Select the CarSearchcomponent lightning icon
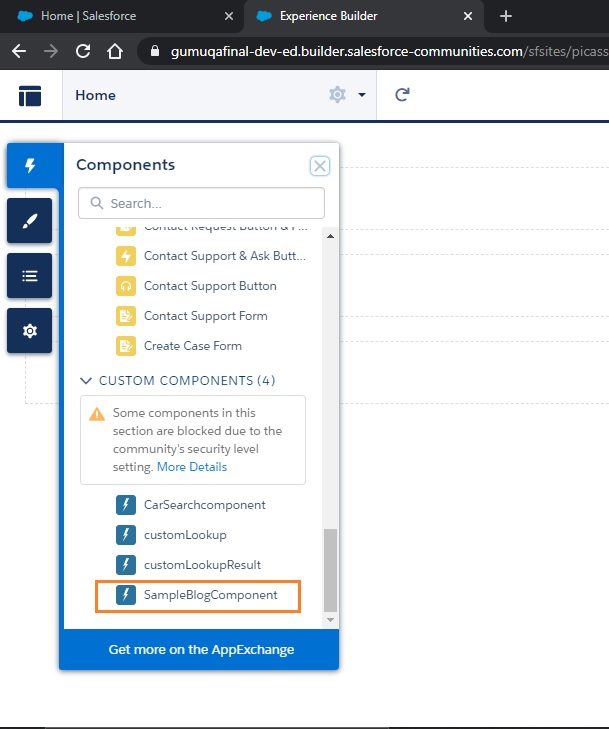Viewport: 609px width, 729px height. point(126,505)
